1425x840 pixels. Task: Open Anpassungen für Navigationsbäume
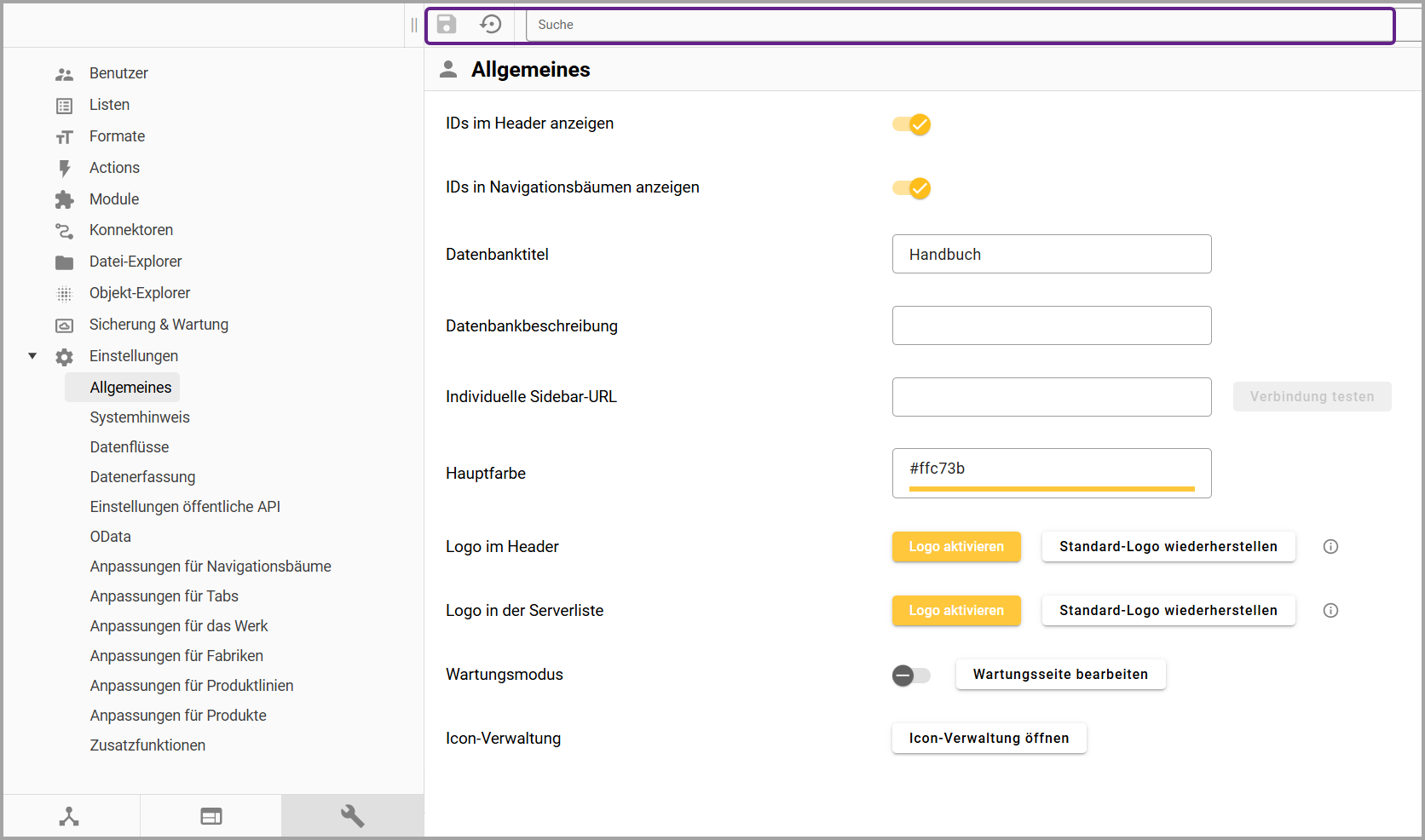(211, 566)
